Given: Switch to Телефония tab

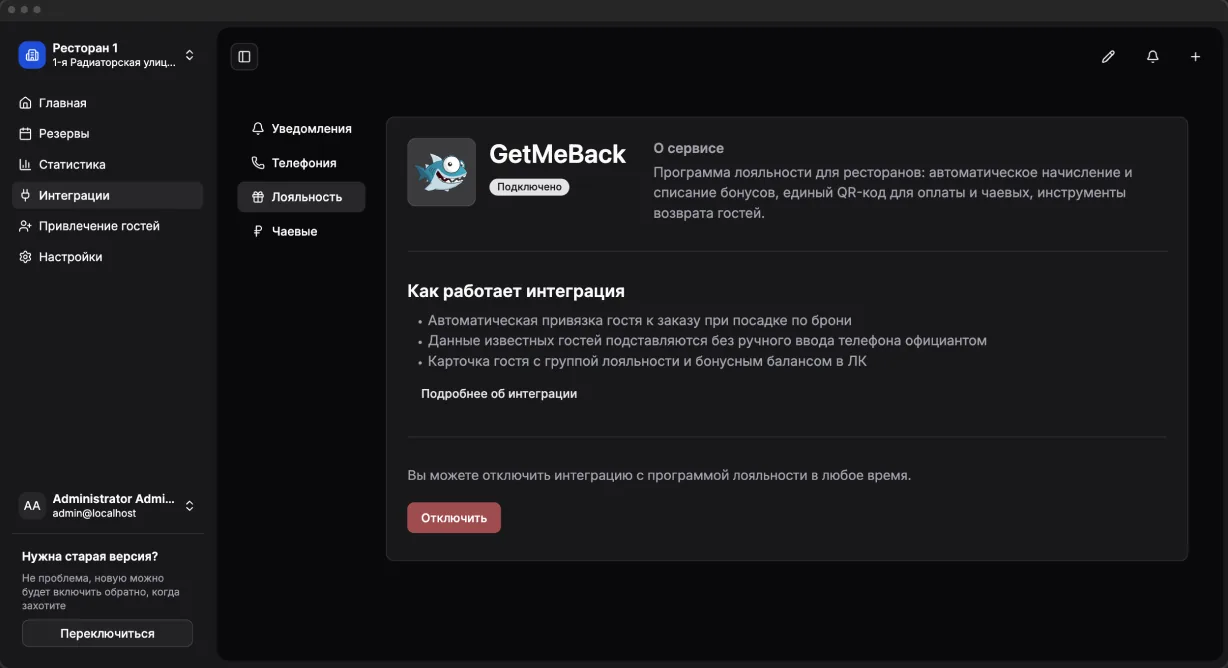Looking at the screenshot, I should (x=301, y=163).
